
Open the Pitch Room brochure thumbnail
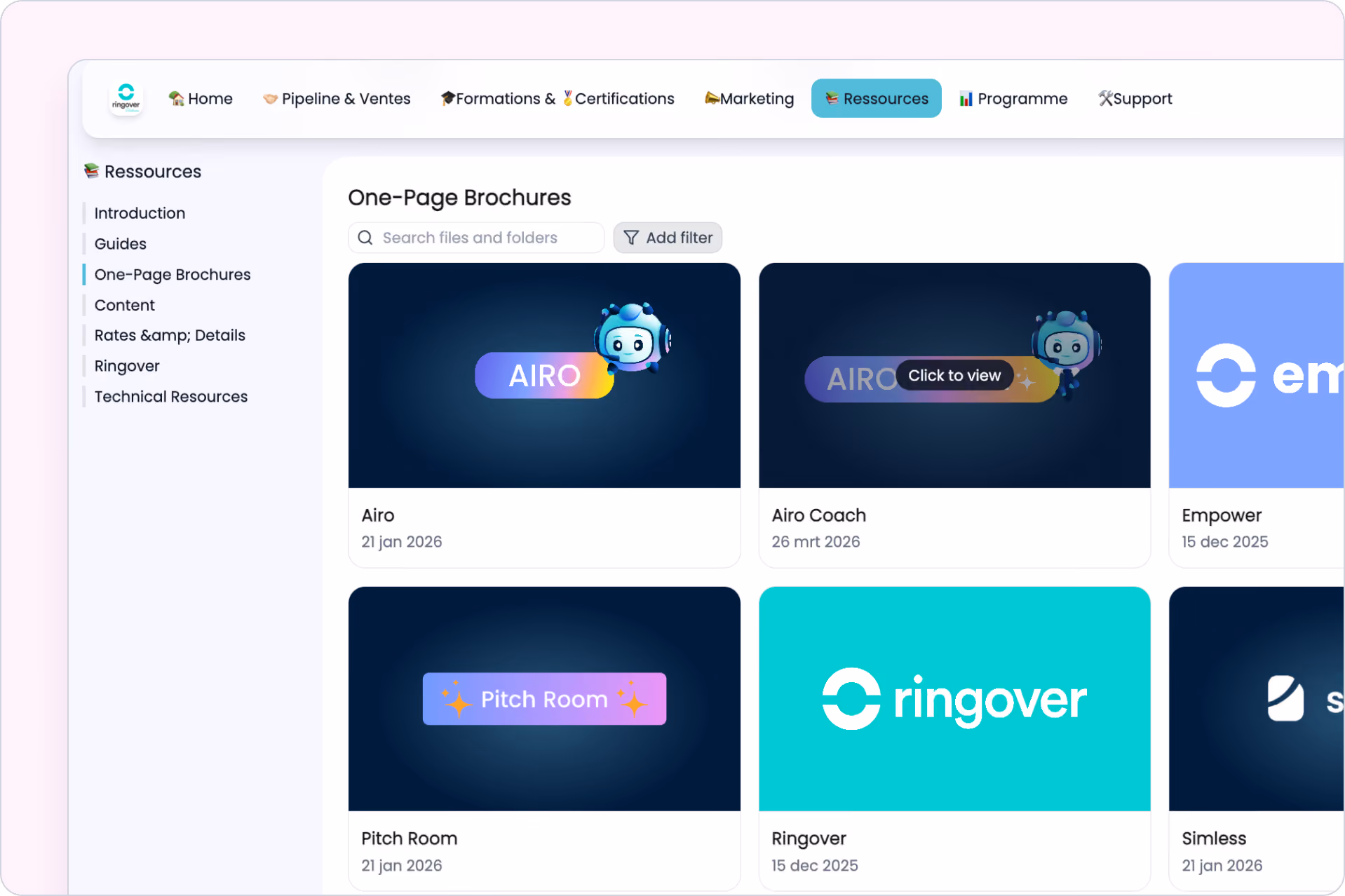coord(544,699)
